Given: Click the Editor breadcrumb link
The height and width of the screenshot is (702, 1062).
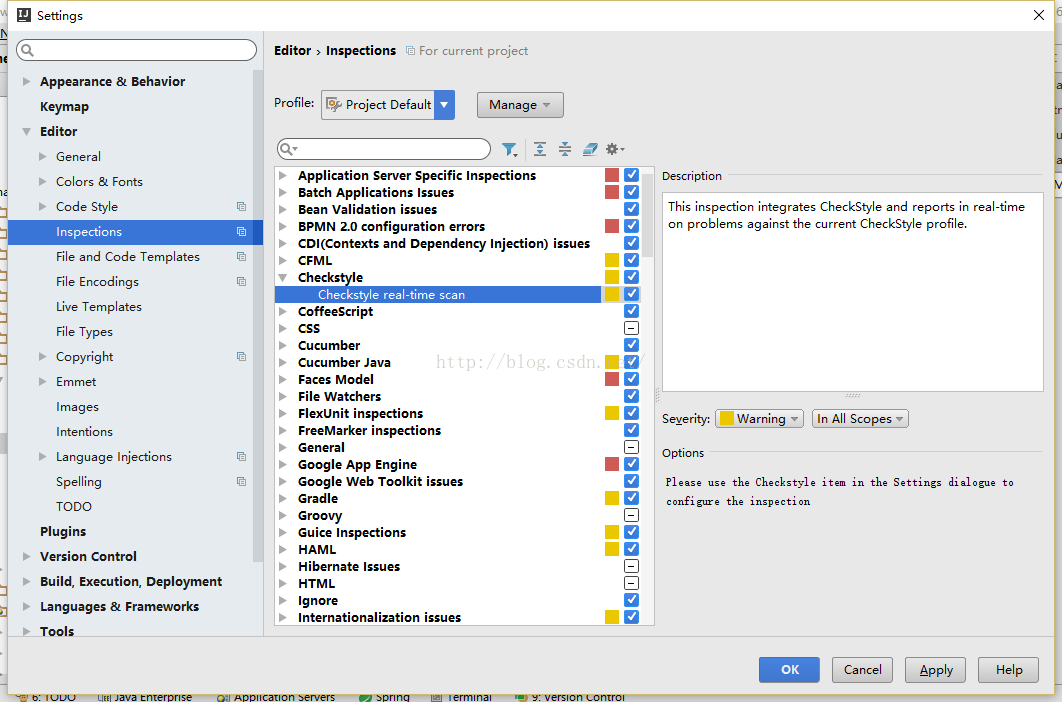Looking at the screenshot, I should [x=293, y=51].
